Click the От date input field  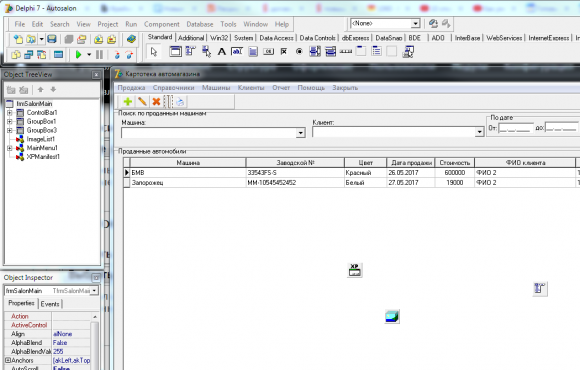tap(516, 128)
